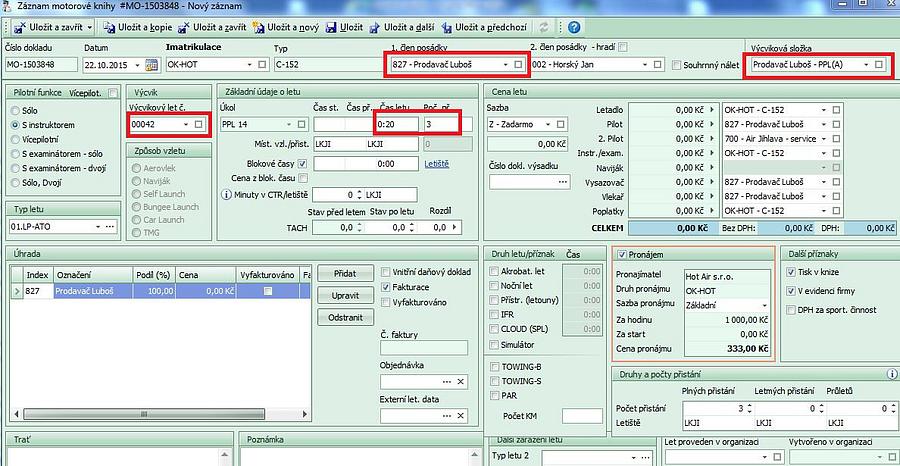Toggle the Pronájem checkbox
Image resolution: width=900 pixels, height=466 pixels.
click(623, 255)
